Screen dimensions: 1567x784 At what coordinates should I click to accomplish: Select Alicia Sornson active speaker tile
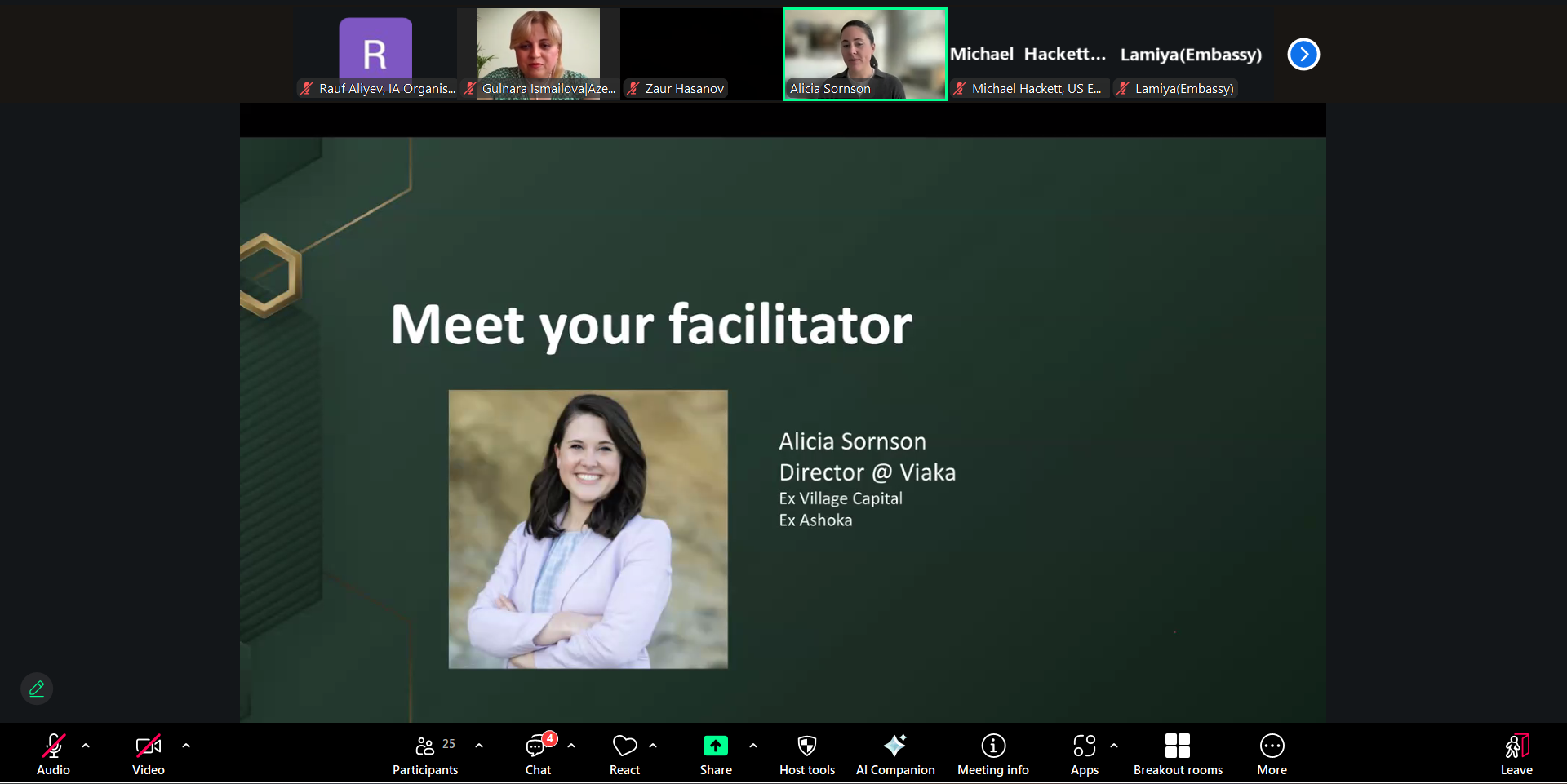pos(865,55)
